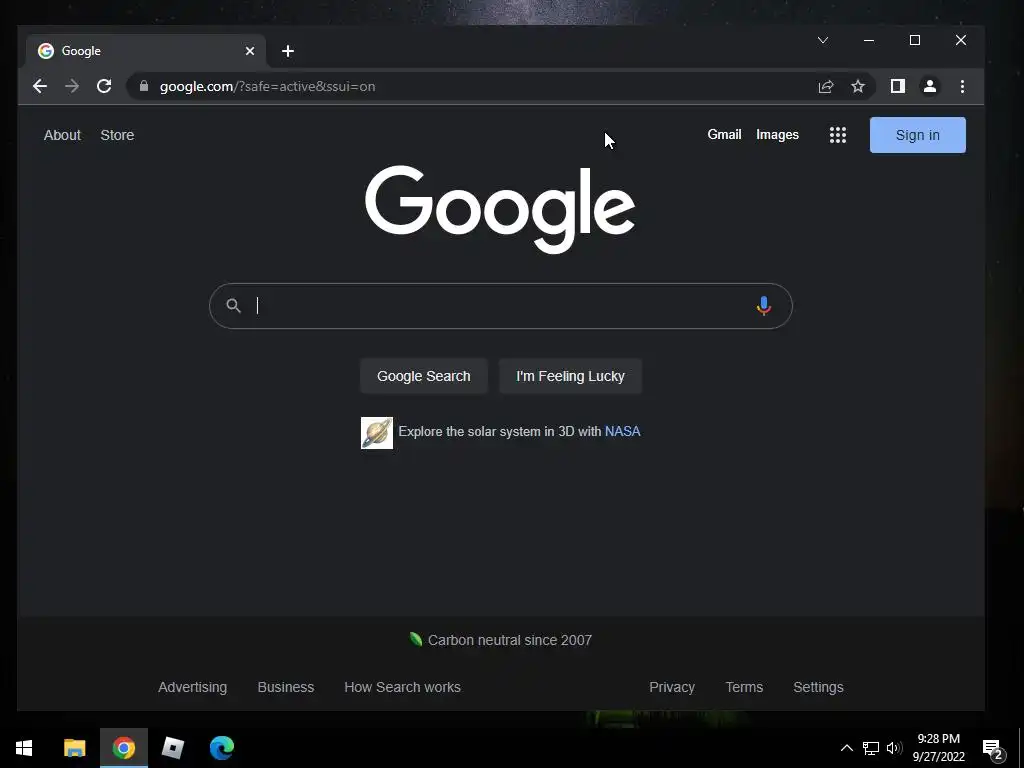
Task: Open Carbon neutral since 2007 link
Action: click(x=501, y=640)
